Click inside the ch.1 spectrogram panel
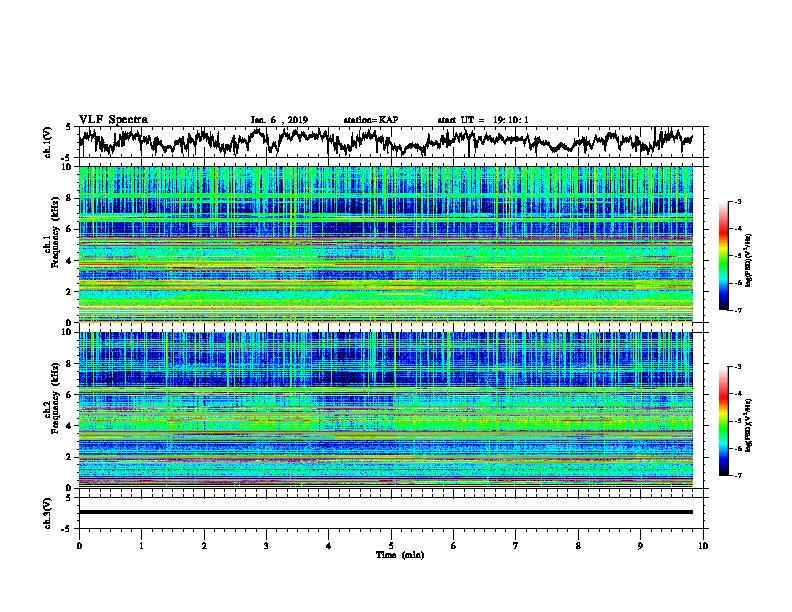This screenshot has width=792, height=612. coord(386,244)
